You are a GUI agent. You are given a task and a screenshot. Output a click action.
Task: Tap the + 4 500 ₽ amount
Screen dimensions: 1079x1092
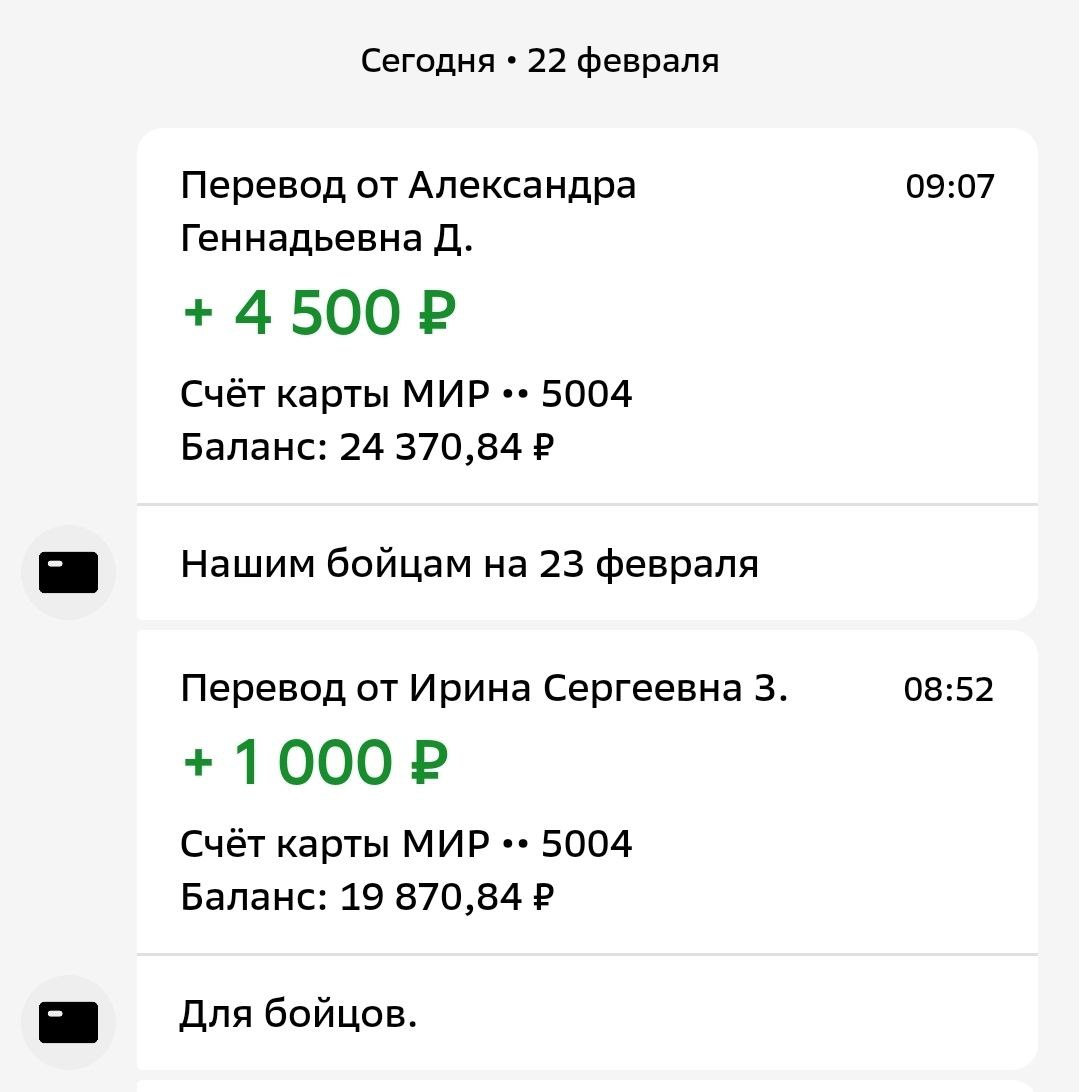pyautogui.click(x=319, y=312)
